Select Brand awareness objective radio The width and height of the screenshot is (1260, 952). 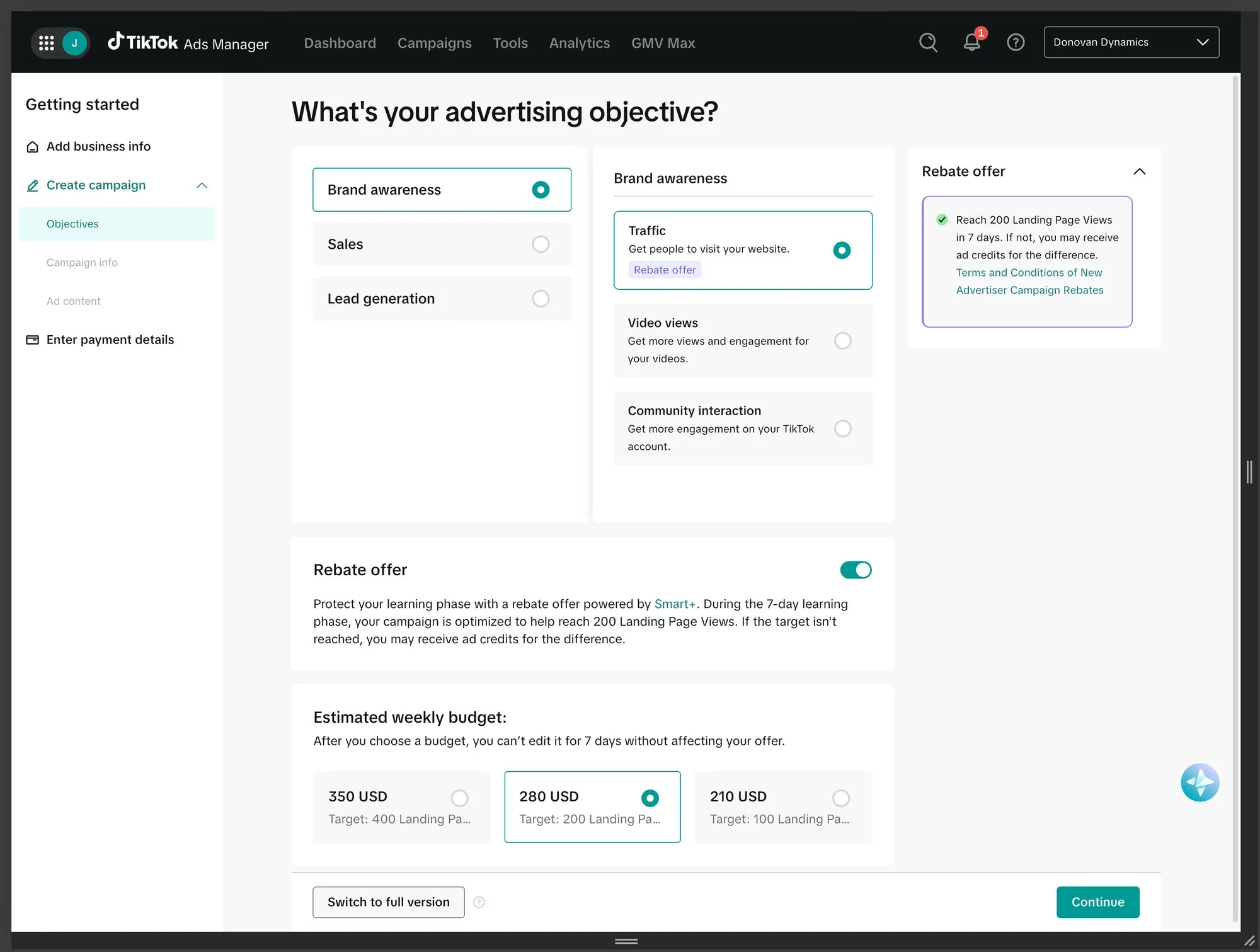(x=541, y=190)
